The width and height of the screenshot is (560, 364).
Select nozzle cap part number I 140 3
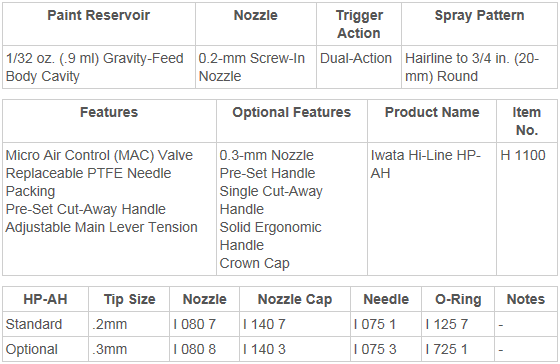pyautogui.click(x=264, y=349)
